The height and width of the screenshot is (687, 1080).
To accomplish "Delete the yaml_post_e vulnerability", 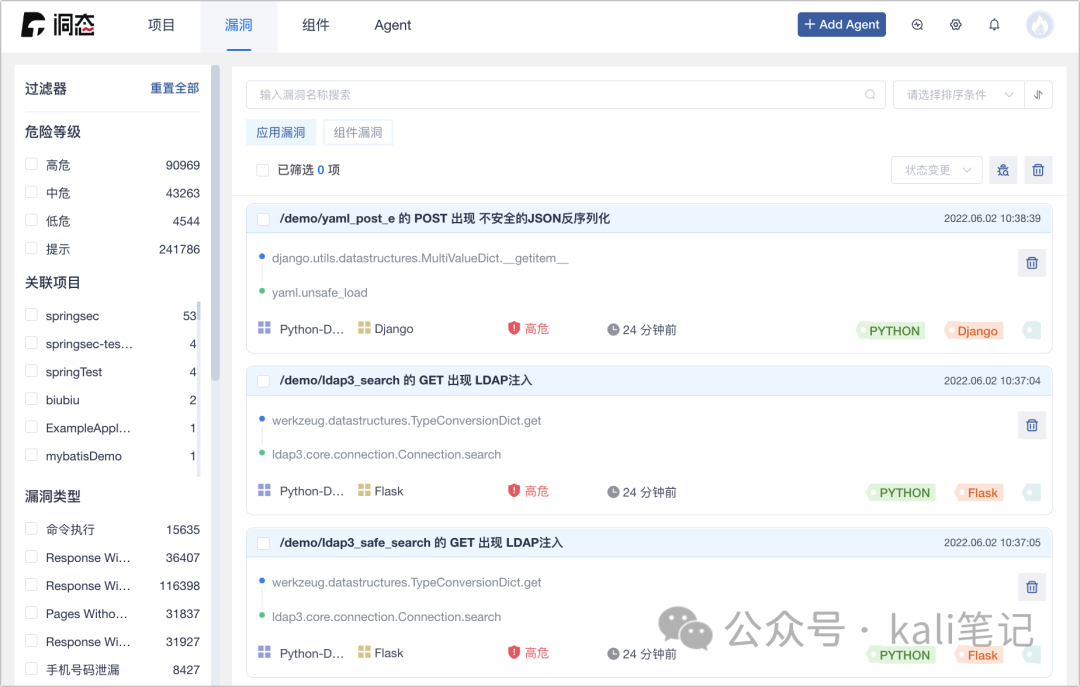I will (1032, 263).
